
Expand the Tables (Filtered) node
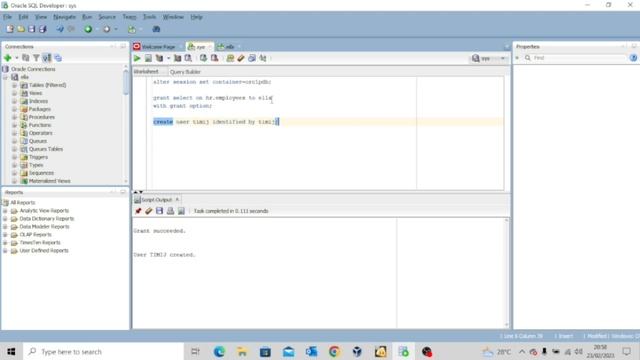(14, 85)
